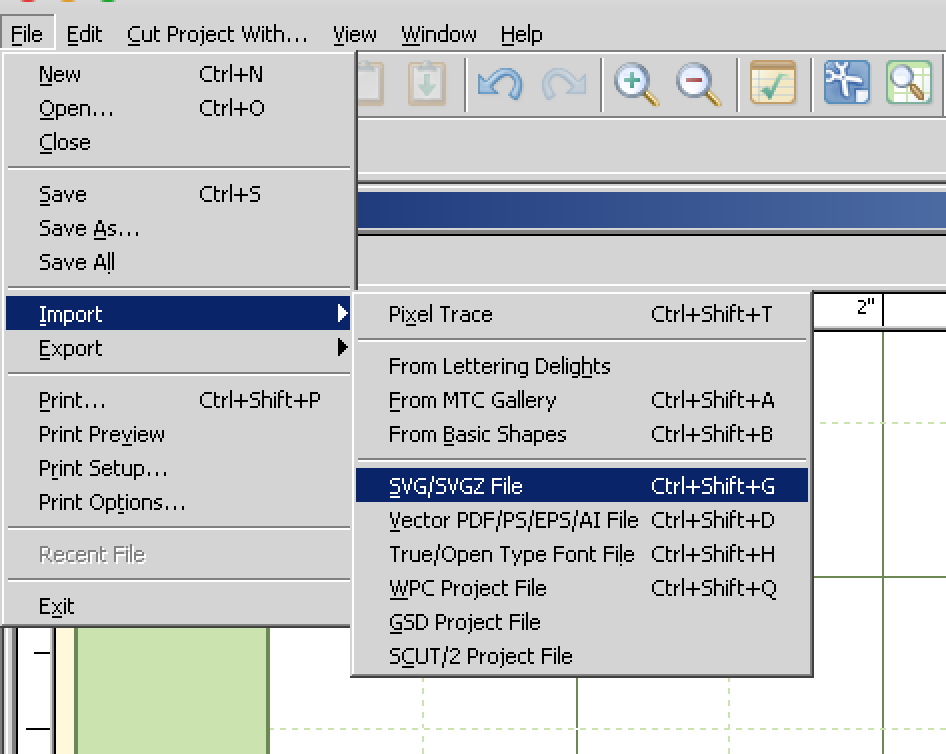Screen dimensions: 946x754
Task: Click the checkmark notepad toolbar icon
Action: click(x=772, y=83)
